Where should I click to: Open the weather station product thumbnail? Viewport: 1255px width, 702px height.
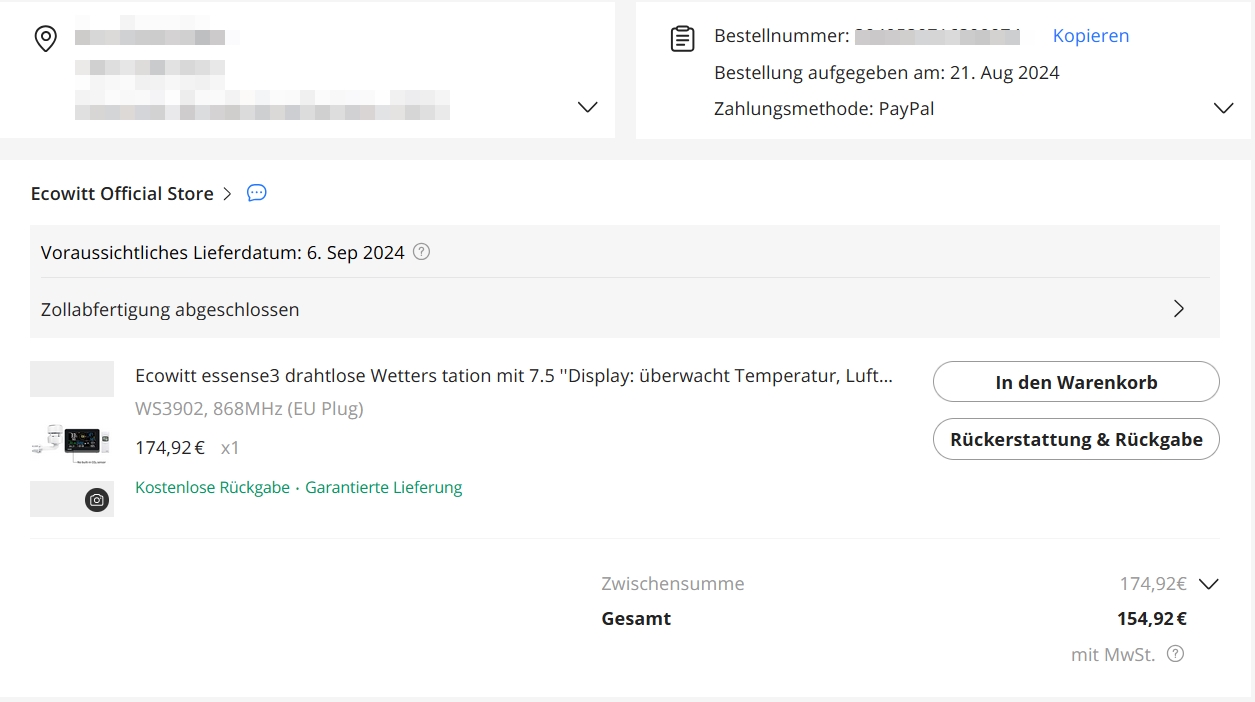click(x=72, y=441)
